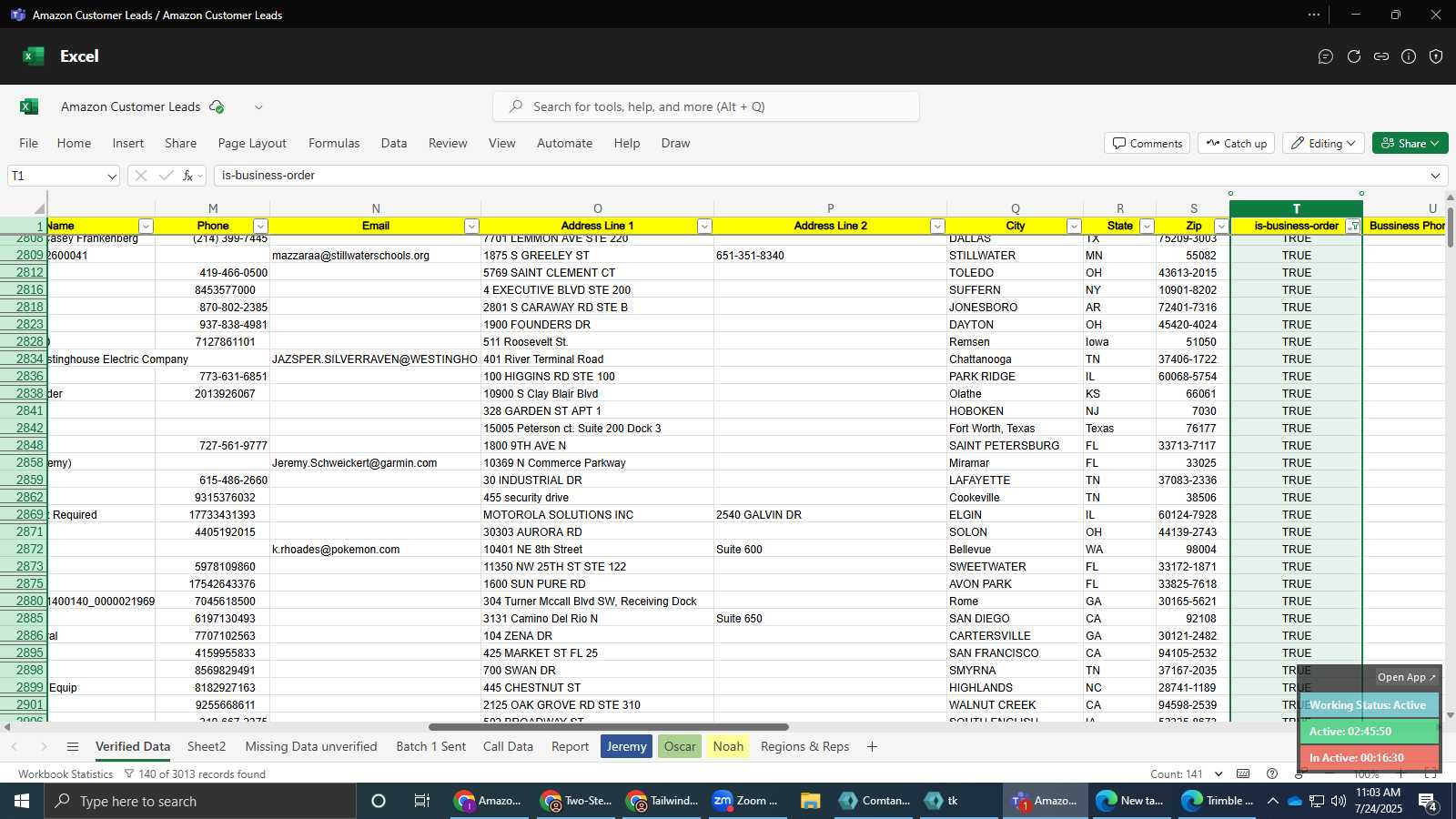This screenshot has width=1456, height=819.
Task: Click the cancel X in formula bar
Action: tap(141, 176)
